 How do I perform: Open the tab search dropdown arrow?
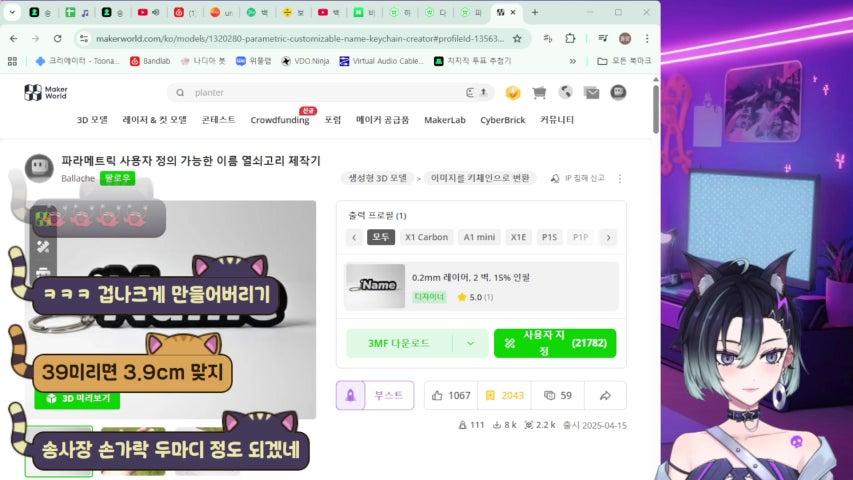(x=12, y=12)
